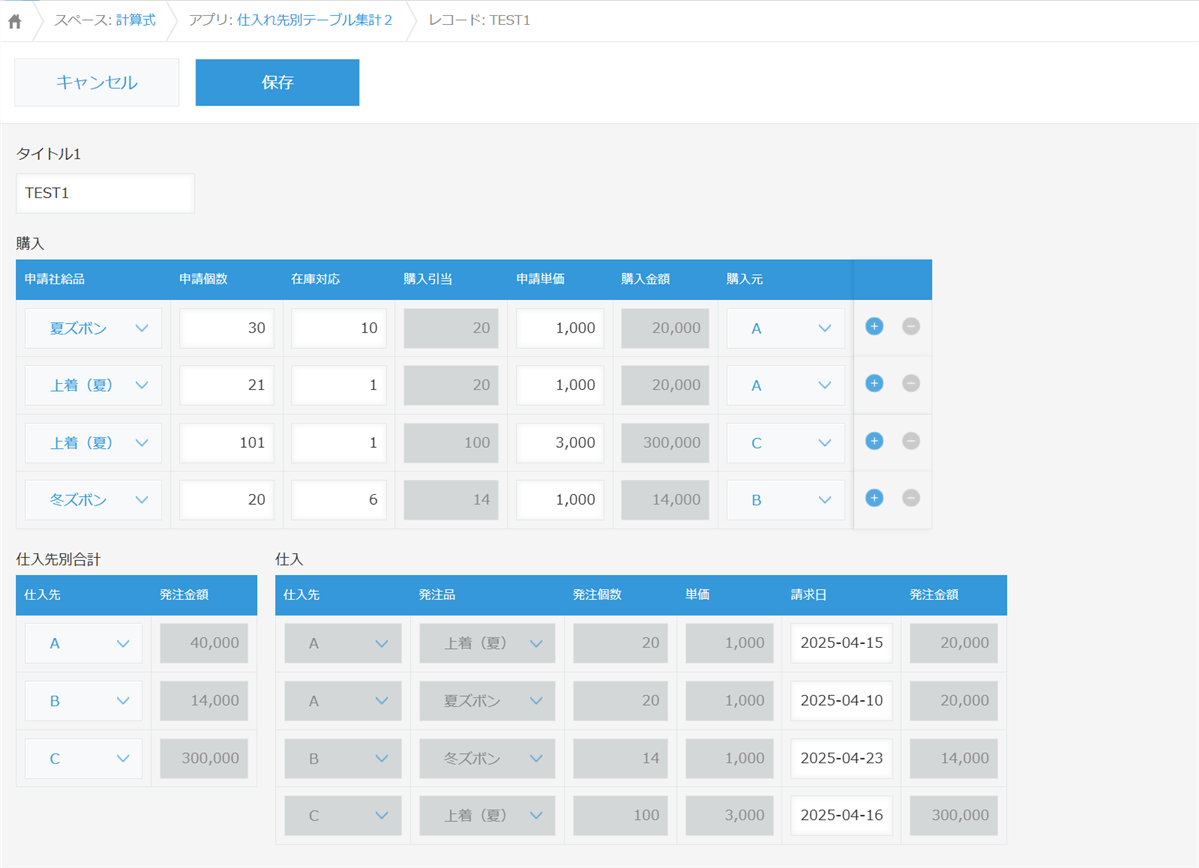Open 購入元 dropdown showing C
1199x868 pixels.
pyautogui.click(x=785, y=443)
